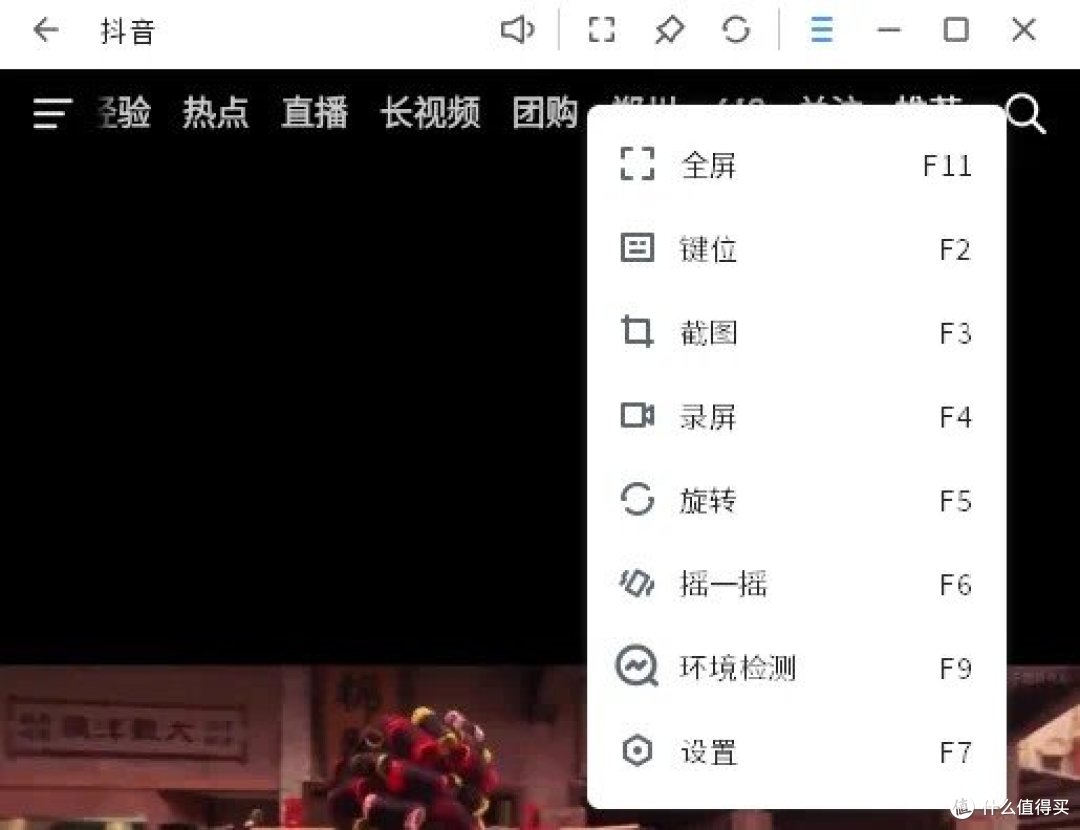Open Douyin side hamburger menu

click(52, 113)
